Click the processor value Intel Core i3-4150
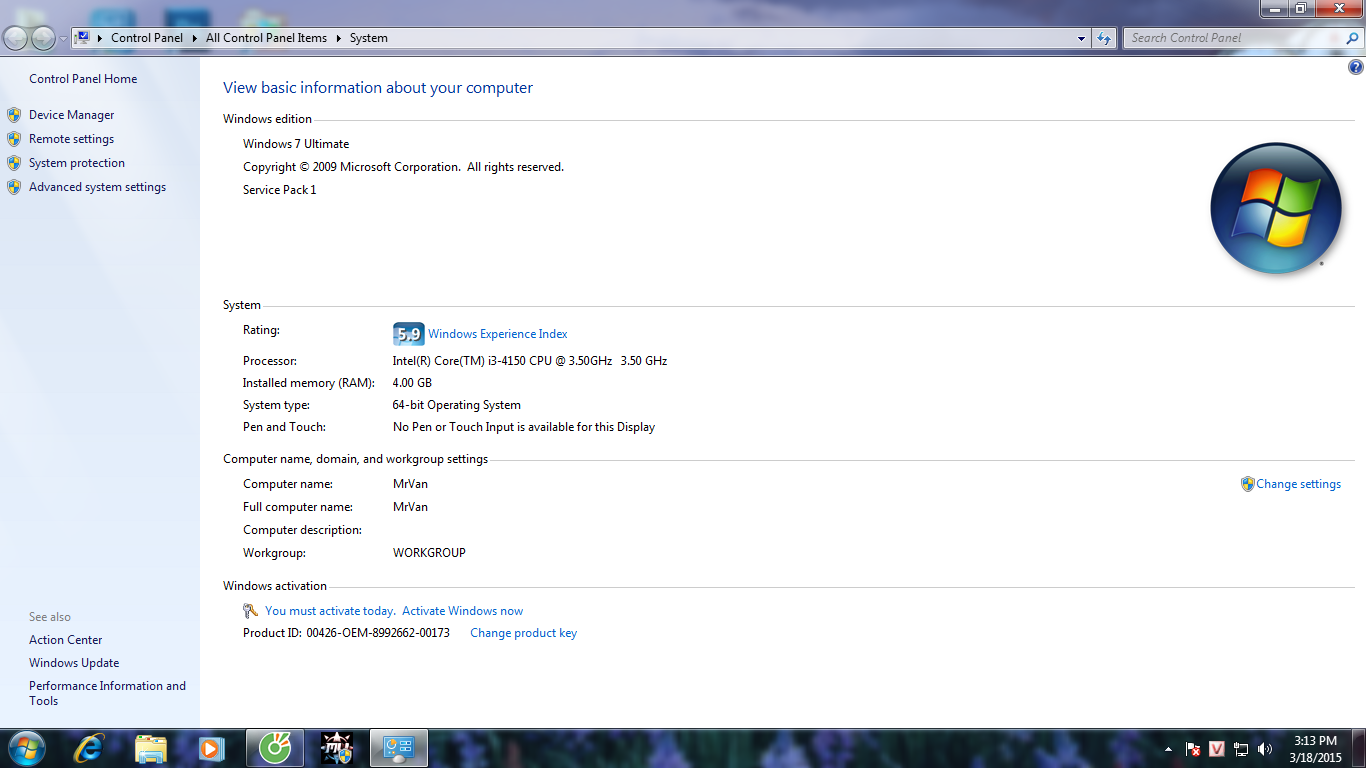Screen dimensions: 1366x768 [x=530, y=361]
